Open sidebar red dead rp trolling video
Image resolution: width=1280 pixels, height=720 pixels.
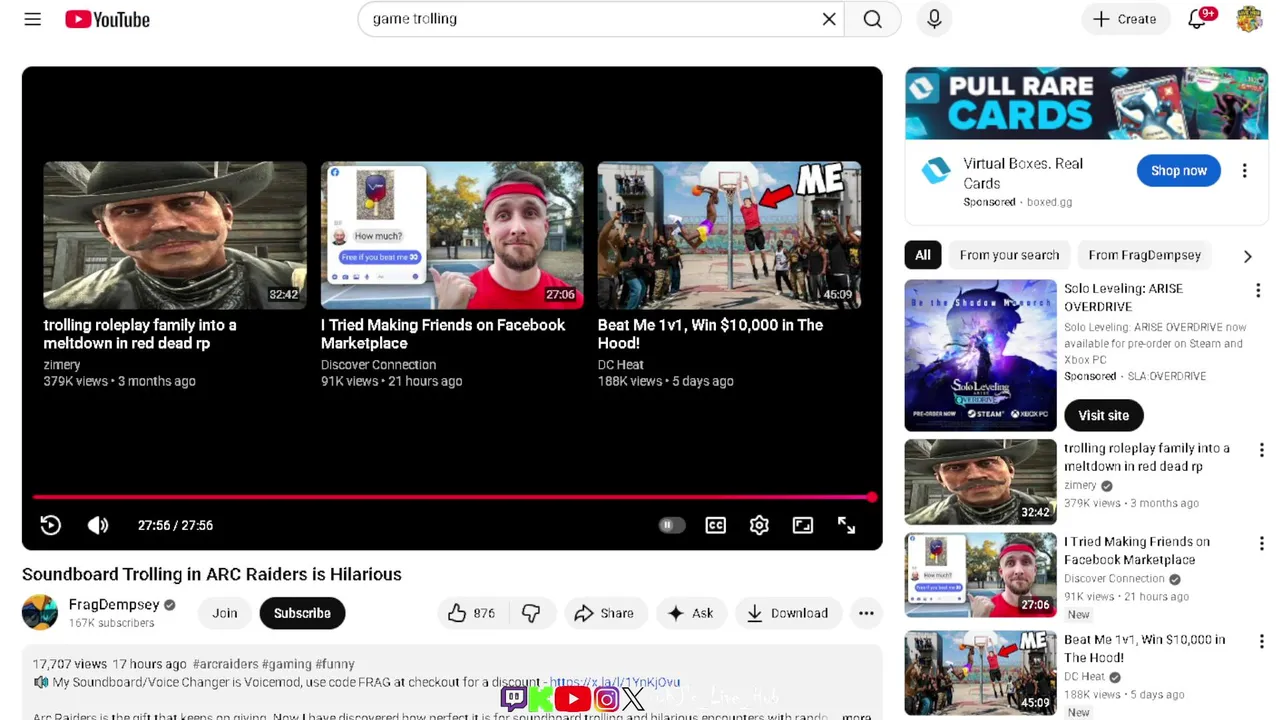click(980, 482)
